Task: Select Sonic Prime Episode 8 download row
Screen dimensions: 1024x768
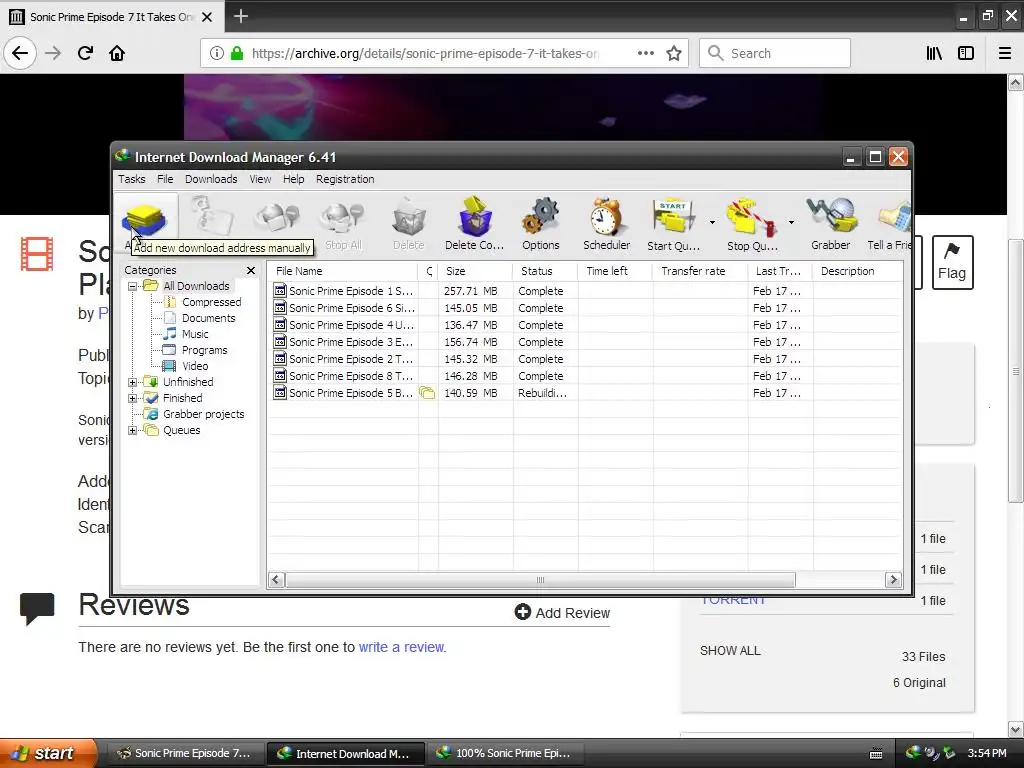Action: (x=584, y=376)
